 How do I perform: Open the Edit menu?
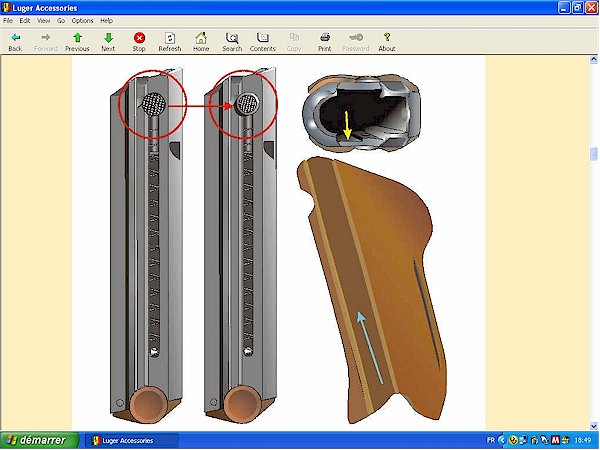pos(24,21)
